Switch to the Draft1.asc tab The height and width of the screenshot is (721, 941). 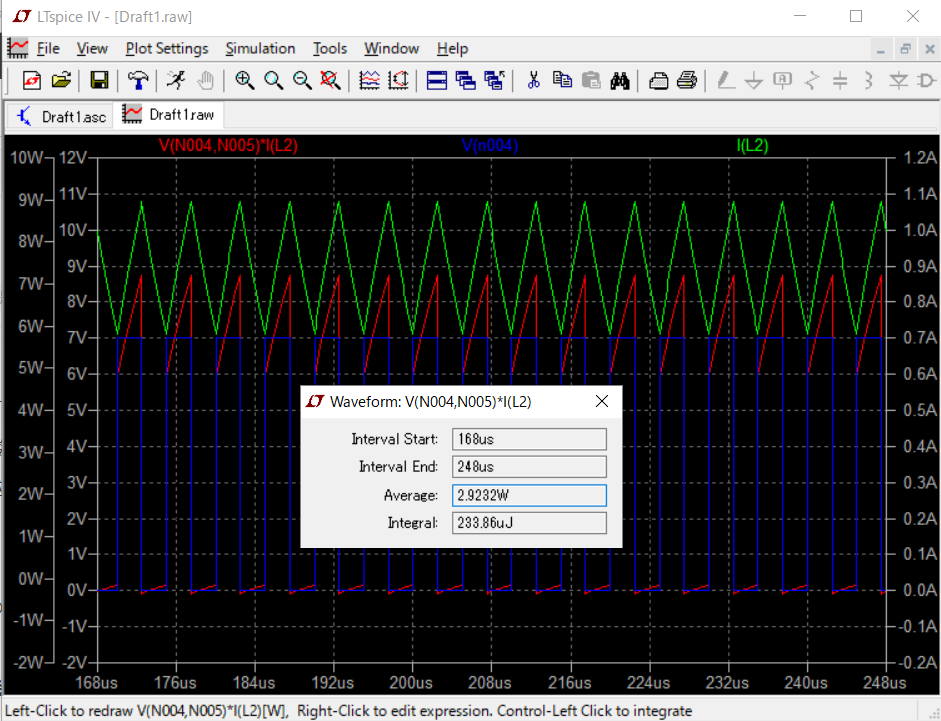[61, 116]
